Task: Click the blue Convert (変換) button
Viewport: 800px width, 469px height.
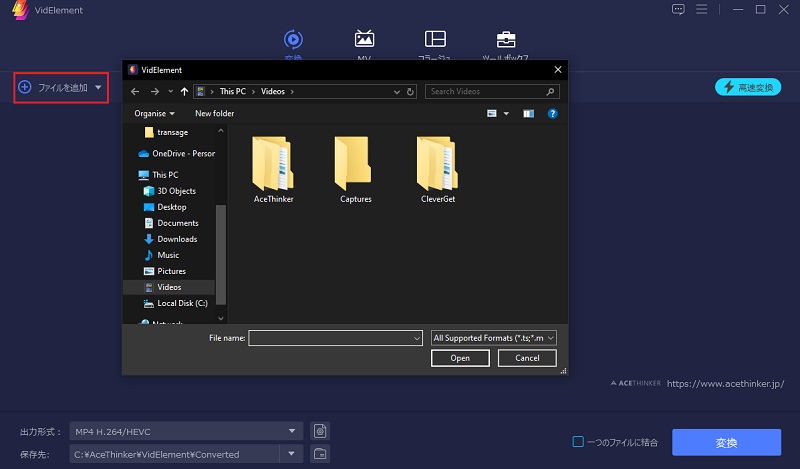Action: (726, 442)
